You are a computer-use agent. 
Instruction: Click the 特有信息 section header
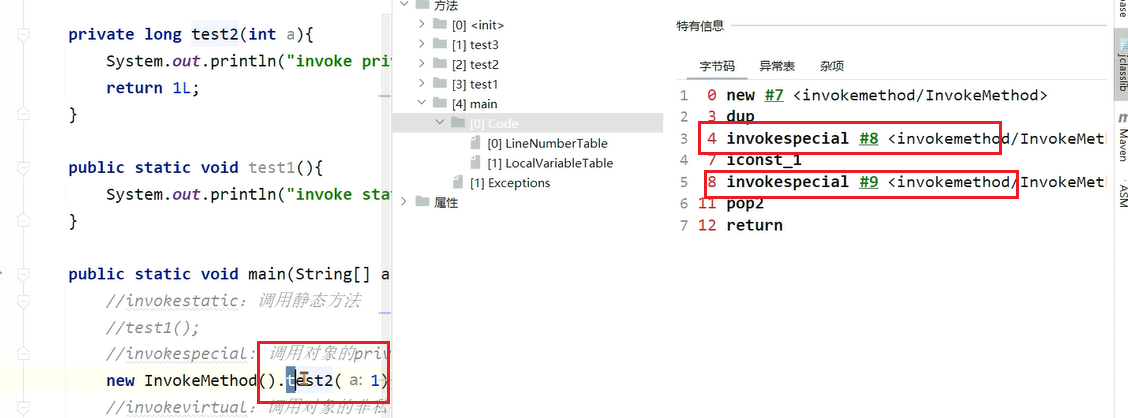click(x=700, y=26)
